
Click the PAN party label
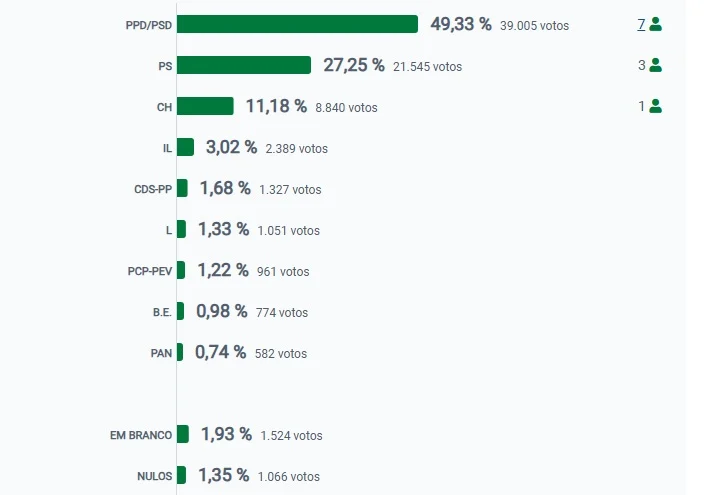coord(161,353)
